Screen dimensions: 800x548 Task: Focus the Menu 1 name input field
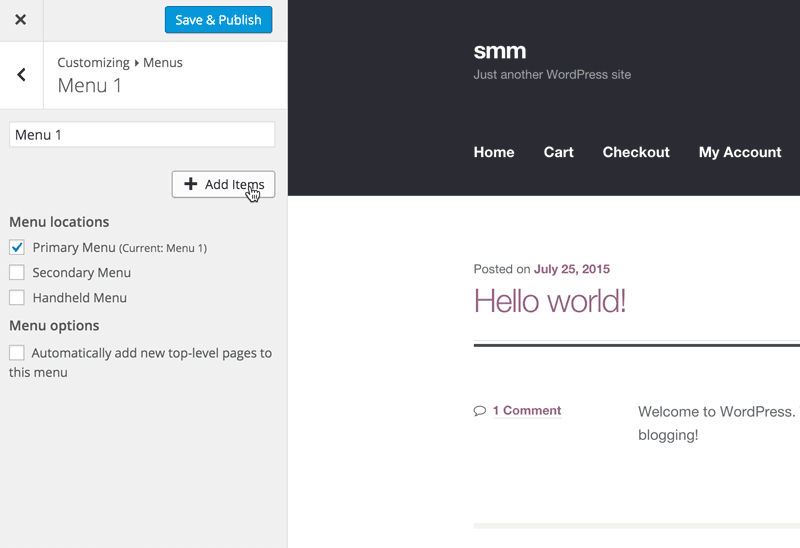[x=142, y=135]
